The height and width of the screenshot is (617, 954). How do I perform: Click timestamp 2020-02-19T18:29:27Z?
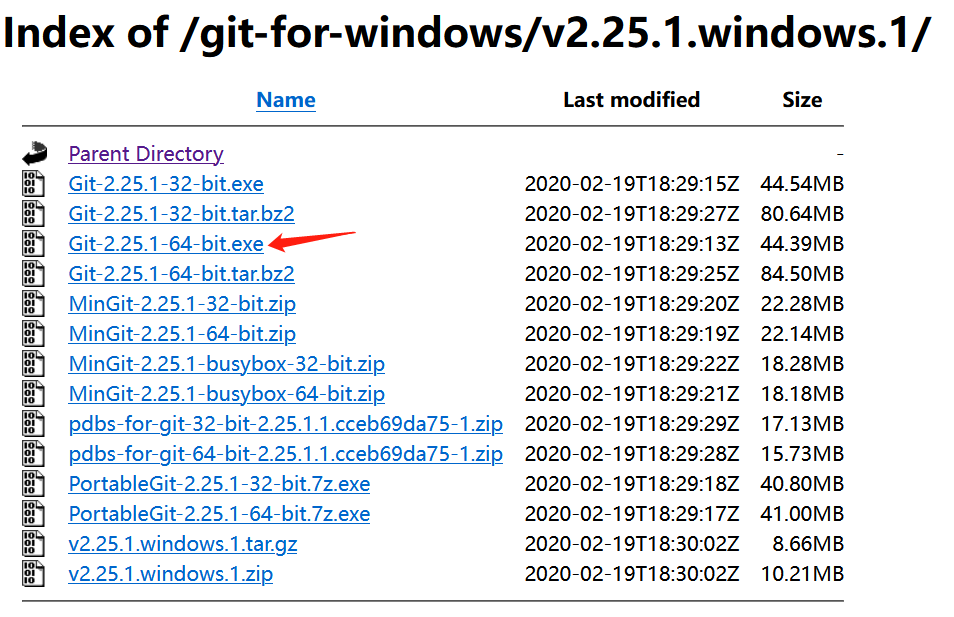pyautogui.click(x=632, y=214)
